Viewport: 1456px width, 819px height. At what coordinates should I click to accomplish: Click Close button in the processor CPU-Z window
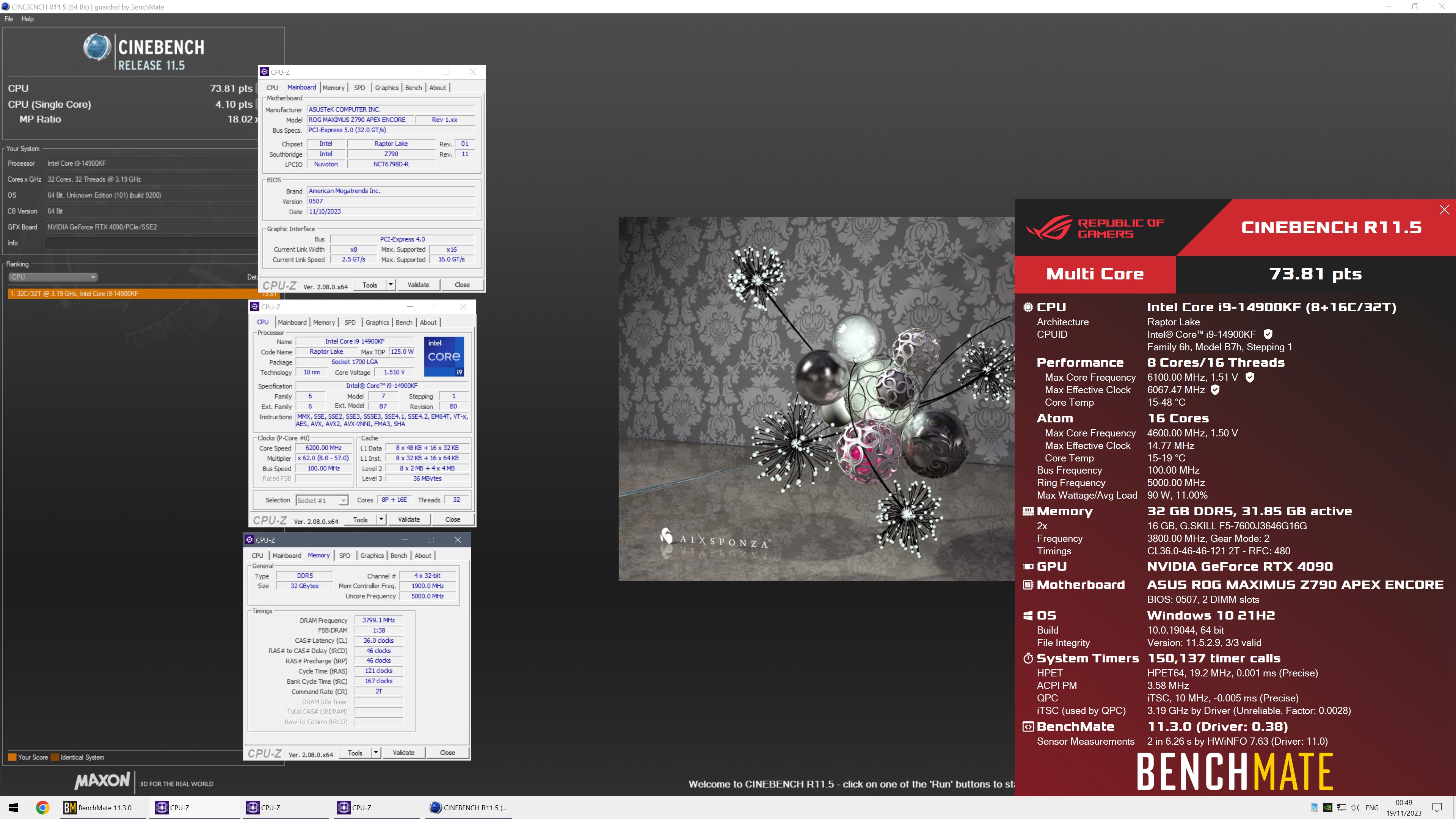[x=453, y=519]
